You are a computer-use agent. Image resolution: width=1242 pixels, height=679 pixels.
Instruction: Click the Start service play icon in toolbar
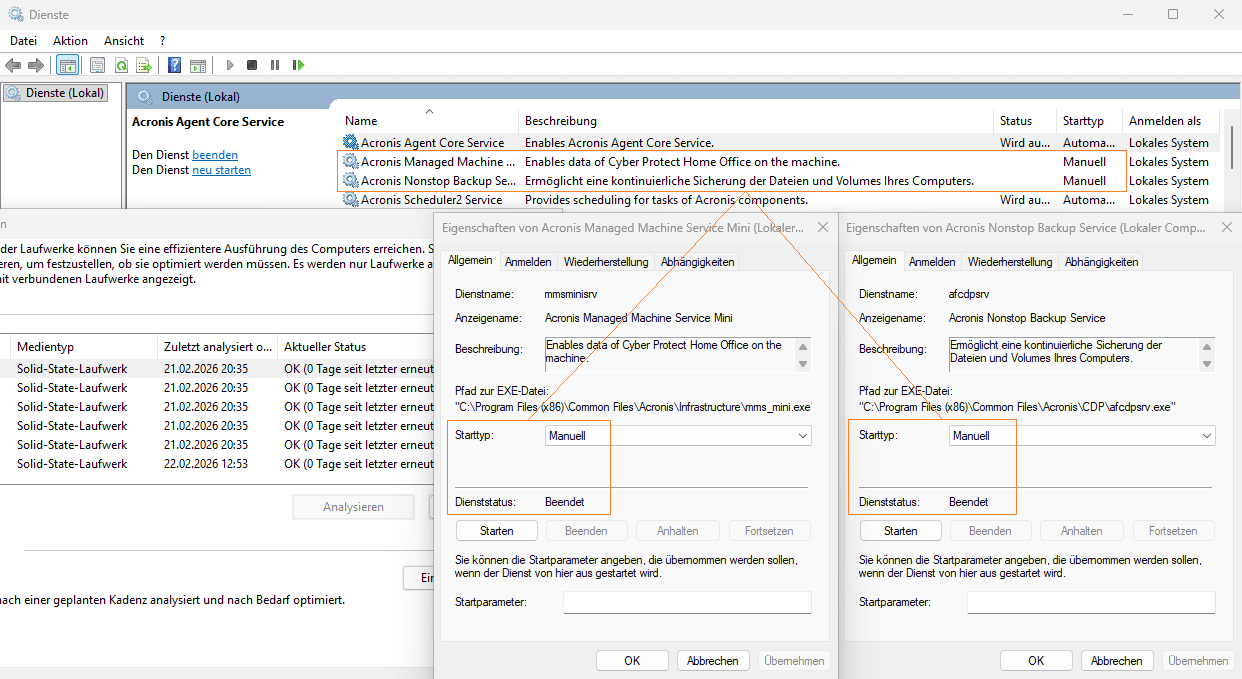coord(229,65)
